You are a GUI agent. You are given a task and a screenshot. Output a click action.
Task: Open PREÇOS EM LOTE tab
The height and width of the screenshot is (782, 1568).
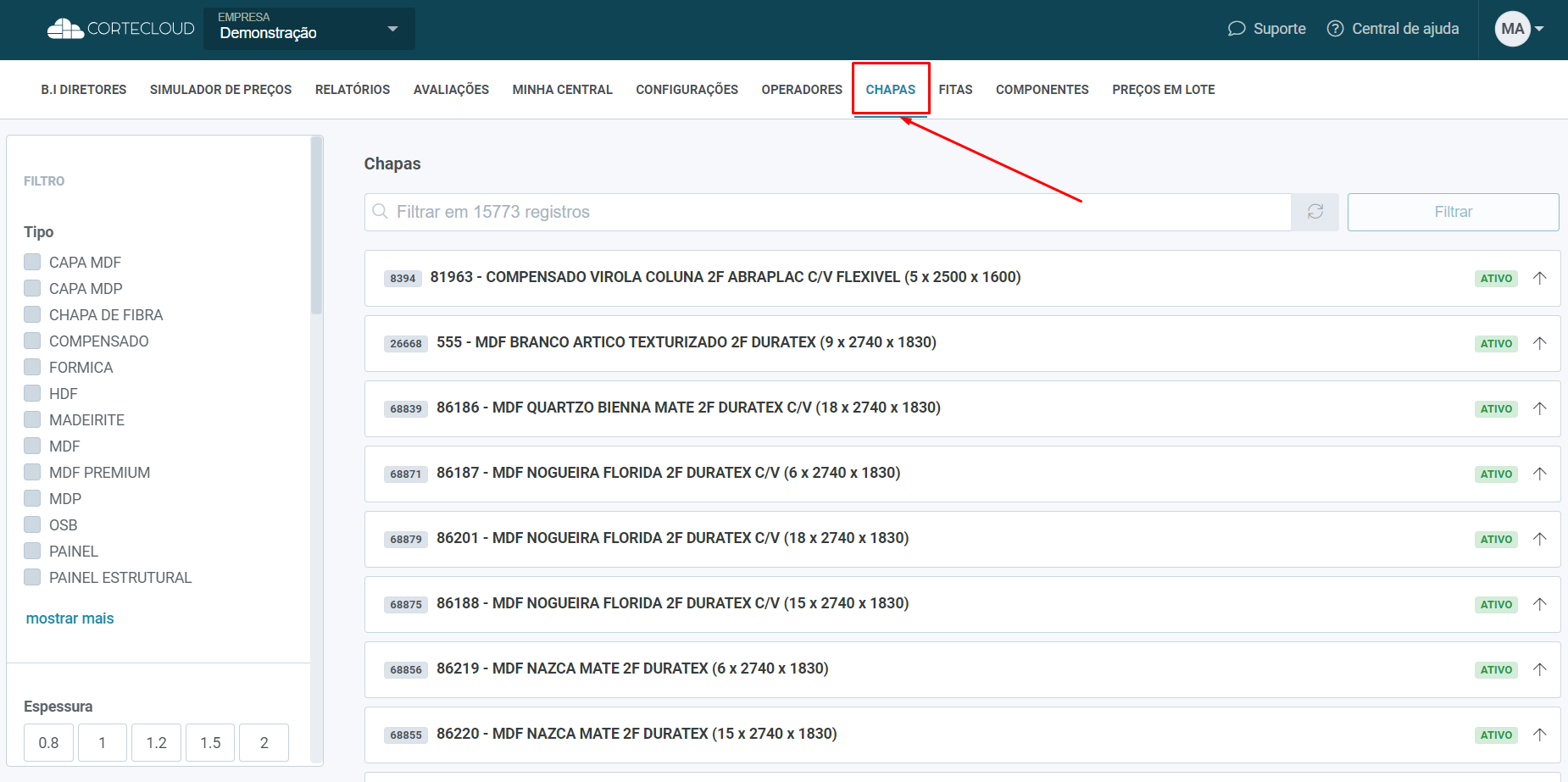[x=1164, y=90]
